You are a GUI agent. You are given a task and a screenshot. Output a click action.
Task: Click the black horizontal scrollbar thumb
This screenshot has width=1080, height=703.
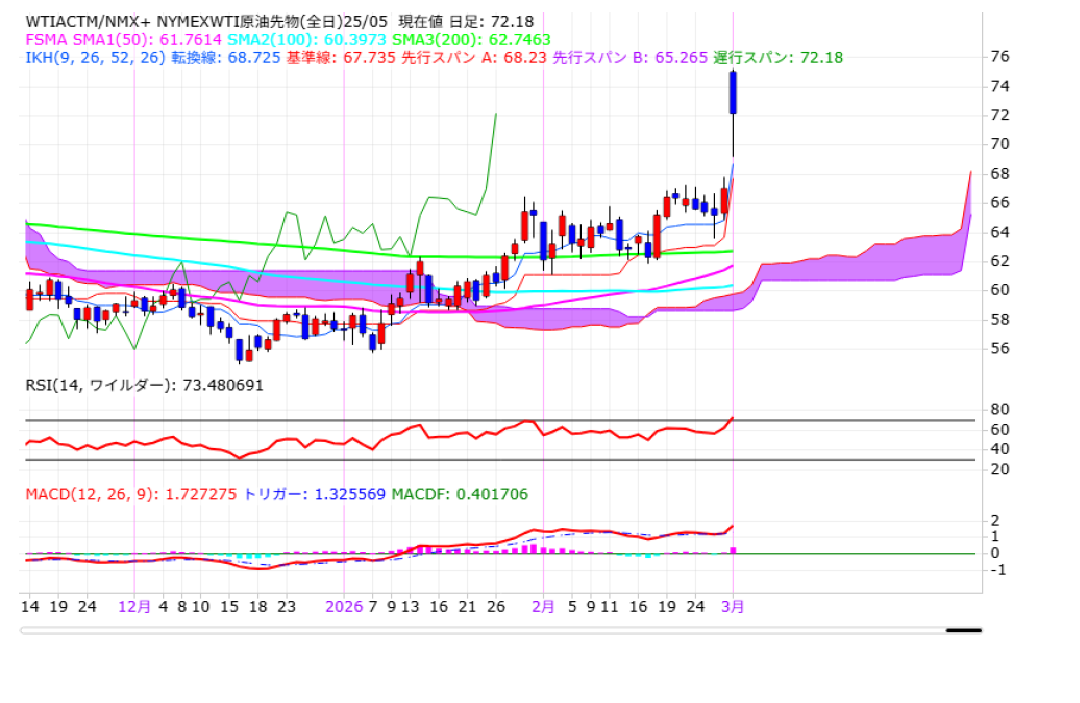coord(963,630)
